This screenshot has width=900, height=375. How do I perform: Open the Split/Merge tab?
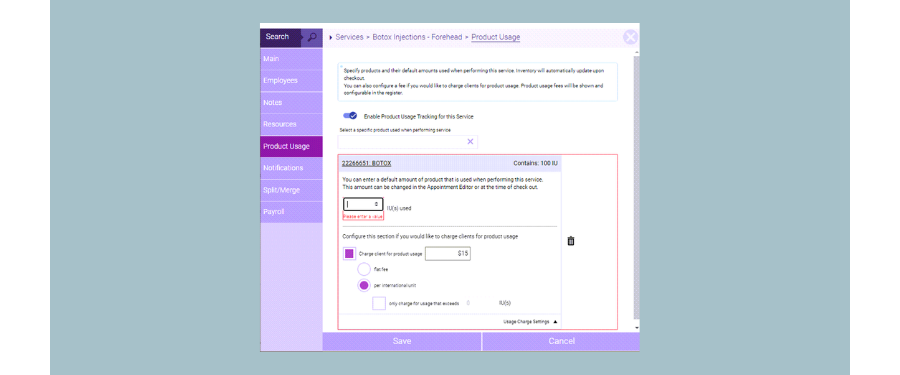coord(291,190)
